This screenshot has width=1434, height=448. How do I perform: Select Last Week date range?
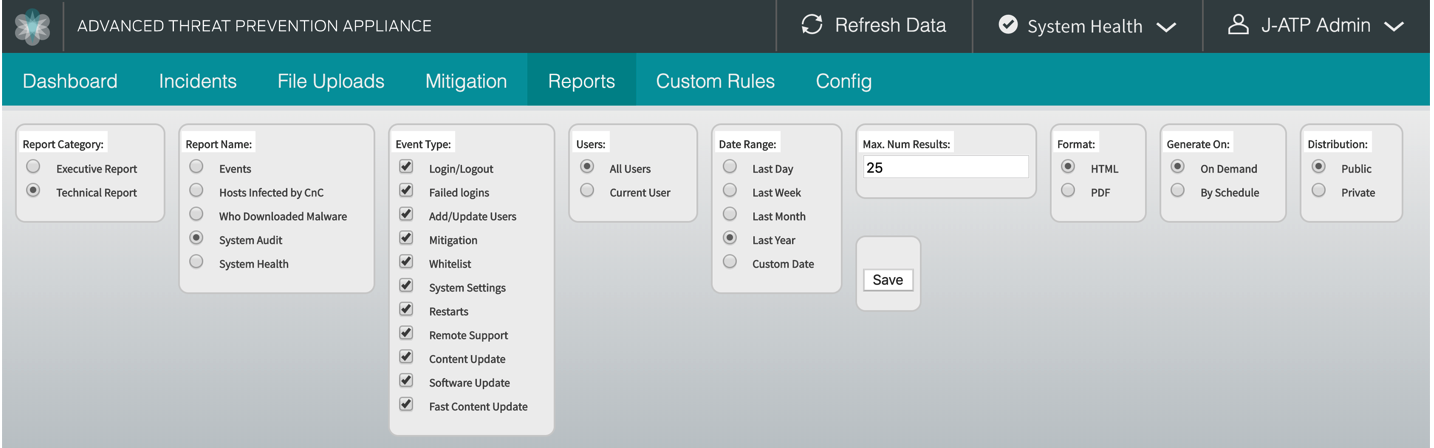tap(730, 191)
